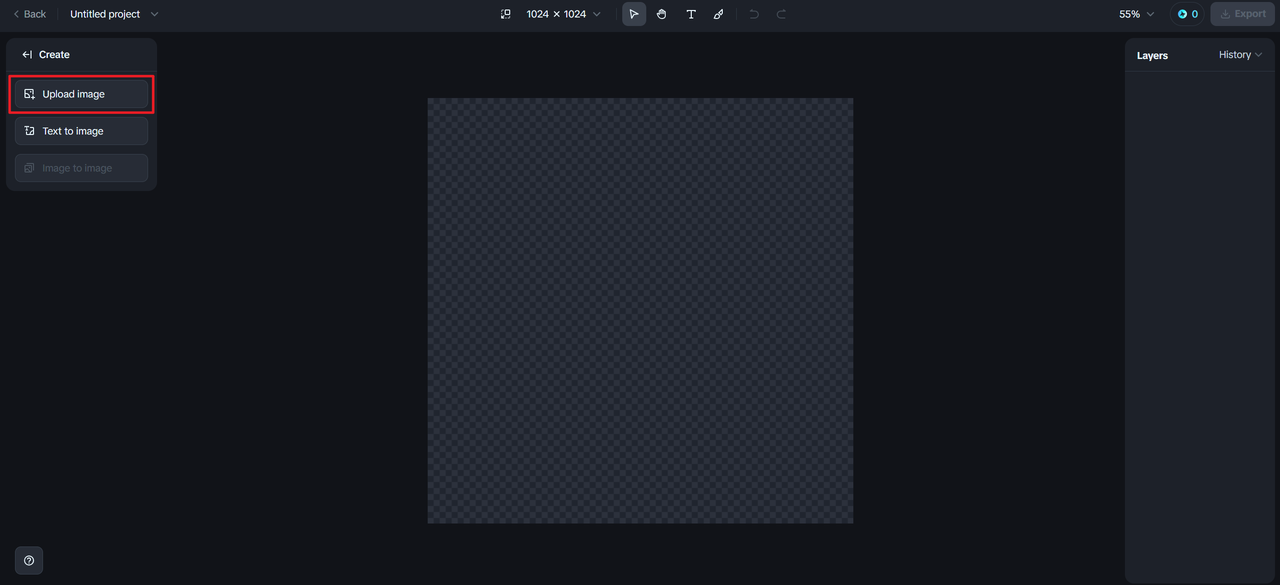Click the canvas resize icon

(x=506, y=14)
